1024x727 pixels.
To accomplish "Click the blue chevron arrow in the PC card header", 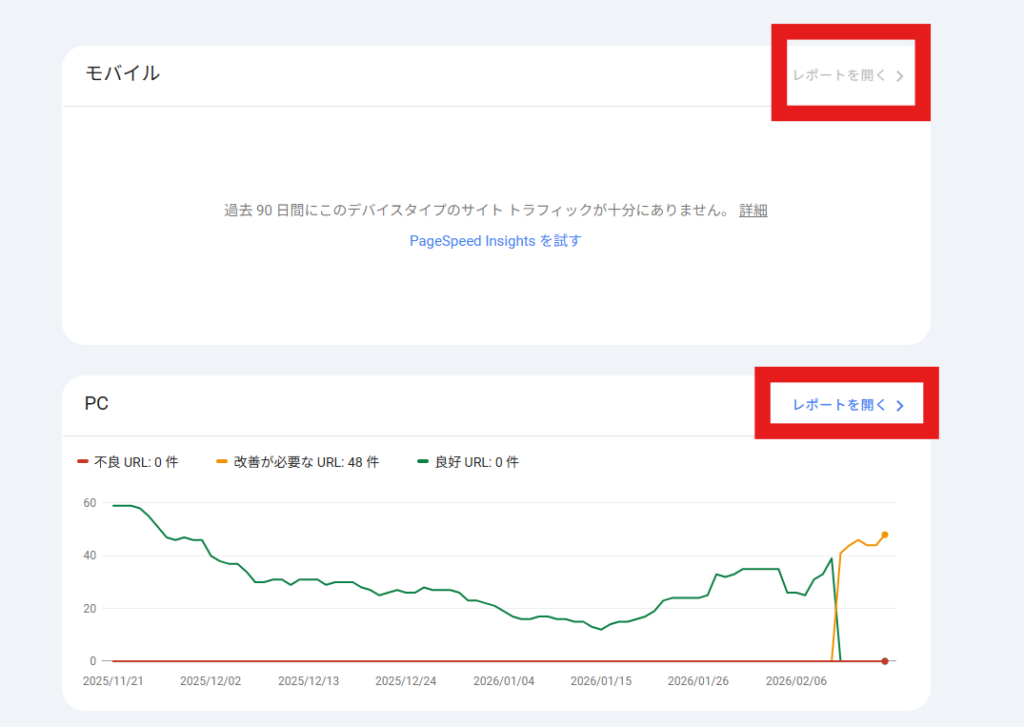I will 900,406.
